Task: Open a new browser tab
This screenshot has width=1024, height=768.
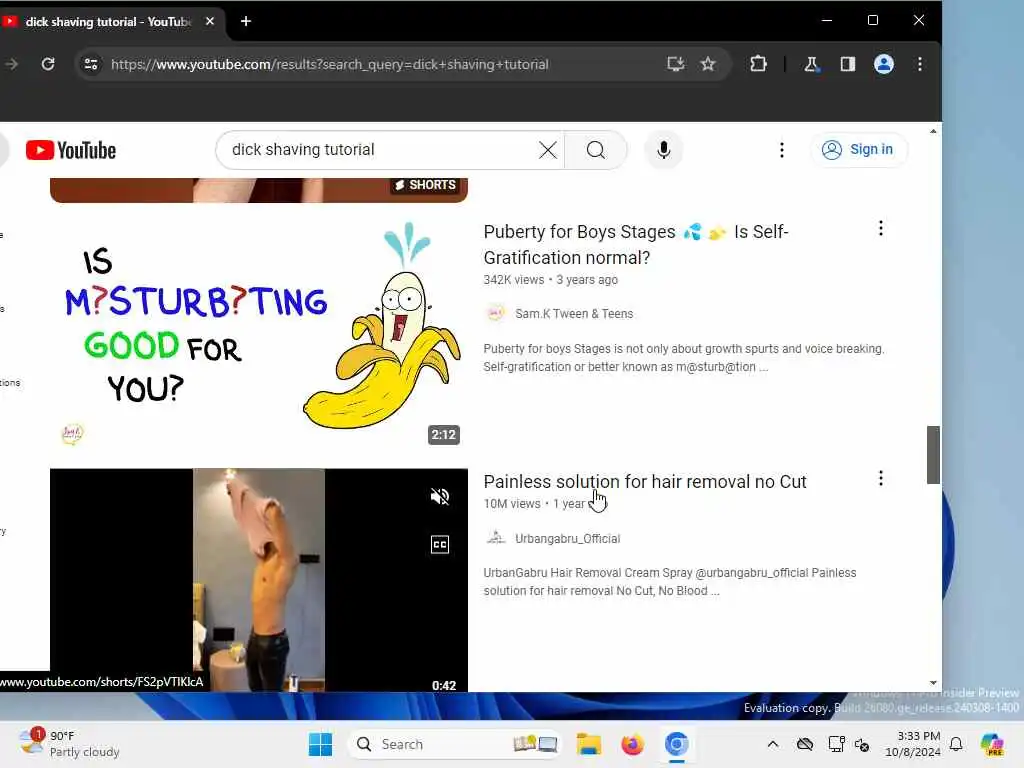Action: [246, 22]
